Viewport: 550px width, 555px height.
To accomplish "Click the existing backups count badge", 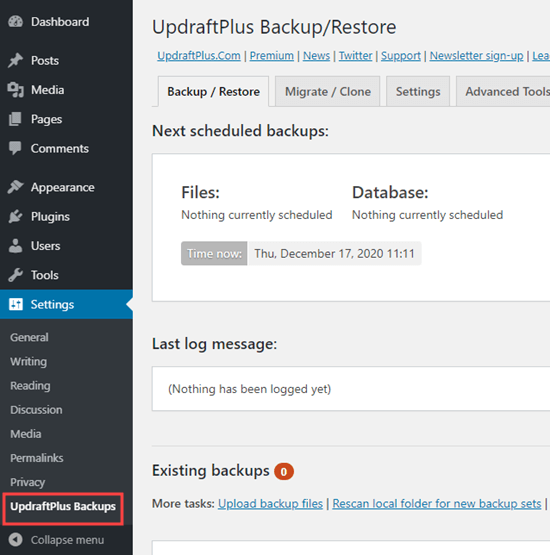I will coord(284,471).
